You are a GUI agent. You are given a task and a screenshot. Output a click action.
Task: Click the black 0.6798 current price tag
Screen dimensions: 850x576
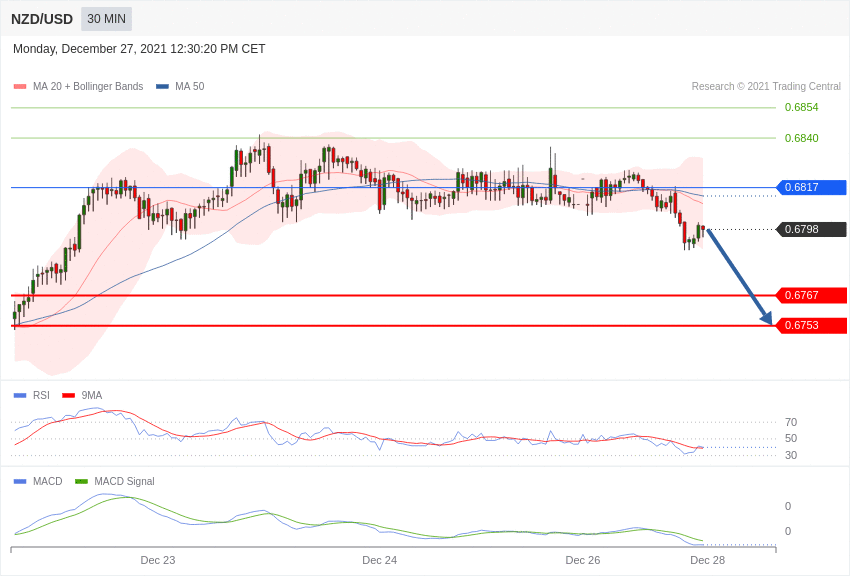point(811,229)
